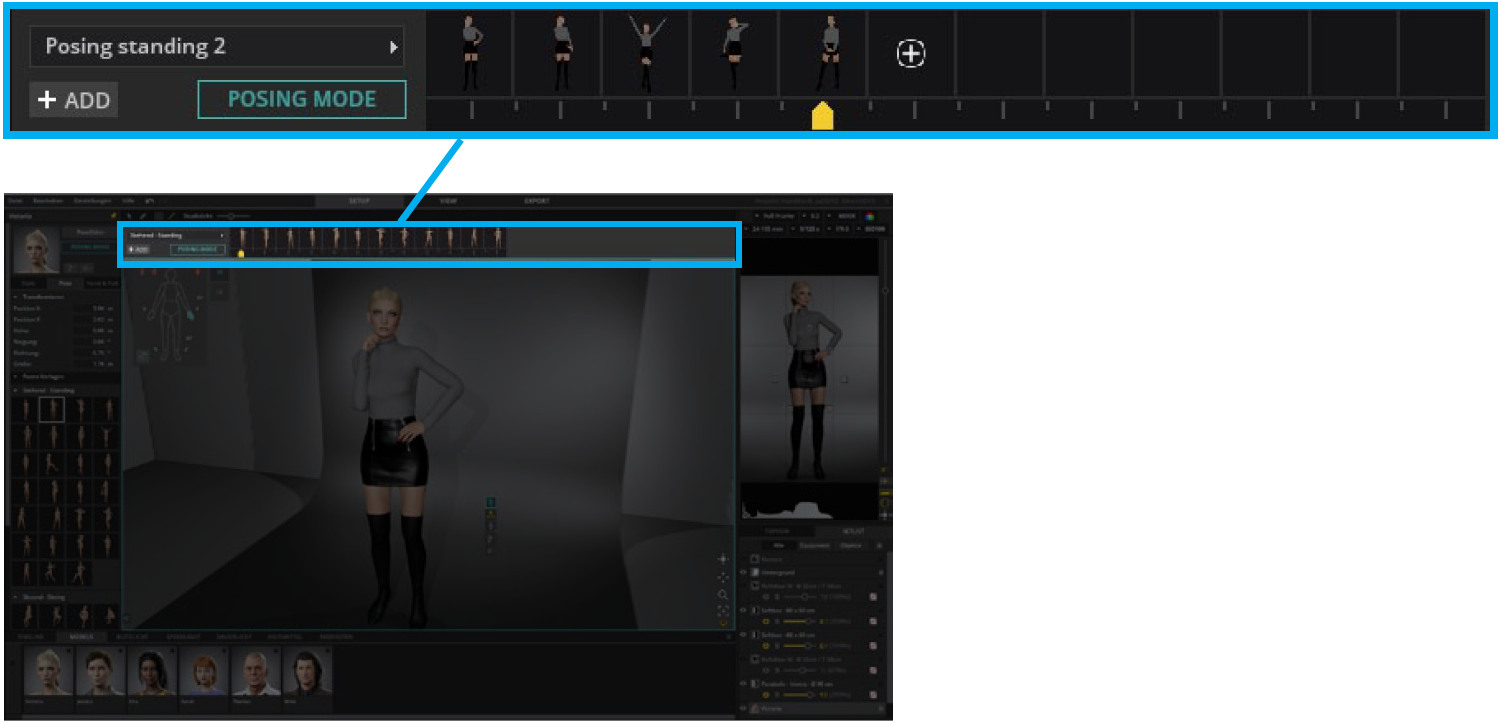
Task: Switch to the EXPORT tab
Action: 537,201
